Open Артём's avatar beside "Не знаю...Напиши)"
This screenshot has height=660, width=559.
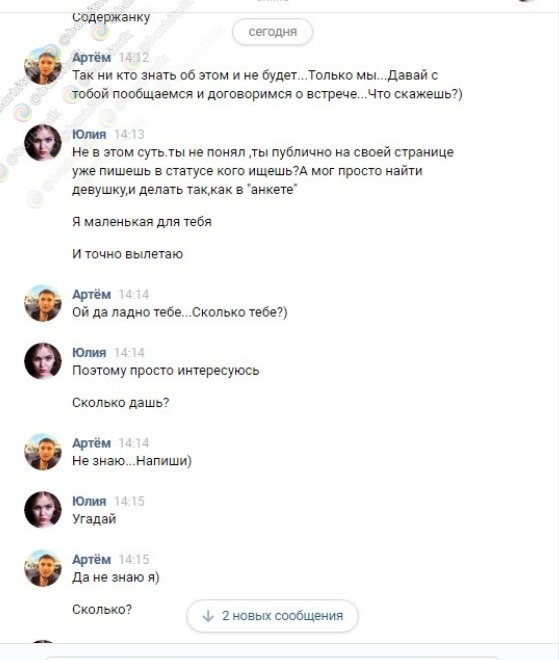coord(43,452)
